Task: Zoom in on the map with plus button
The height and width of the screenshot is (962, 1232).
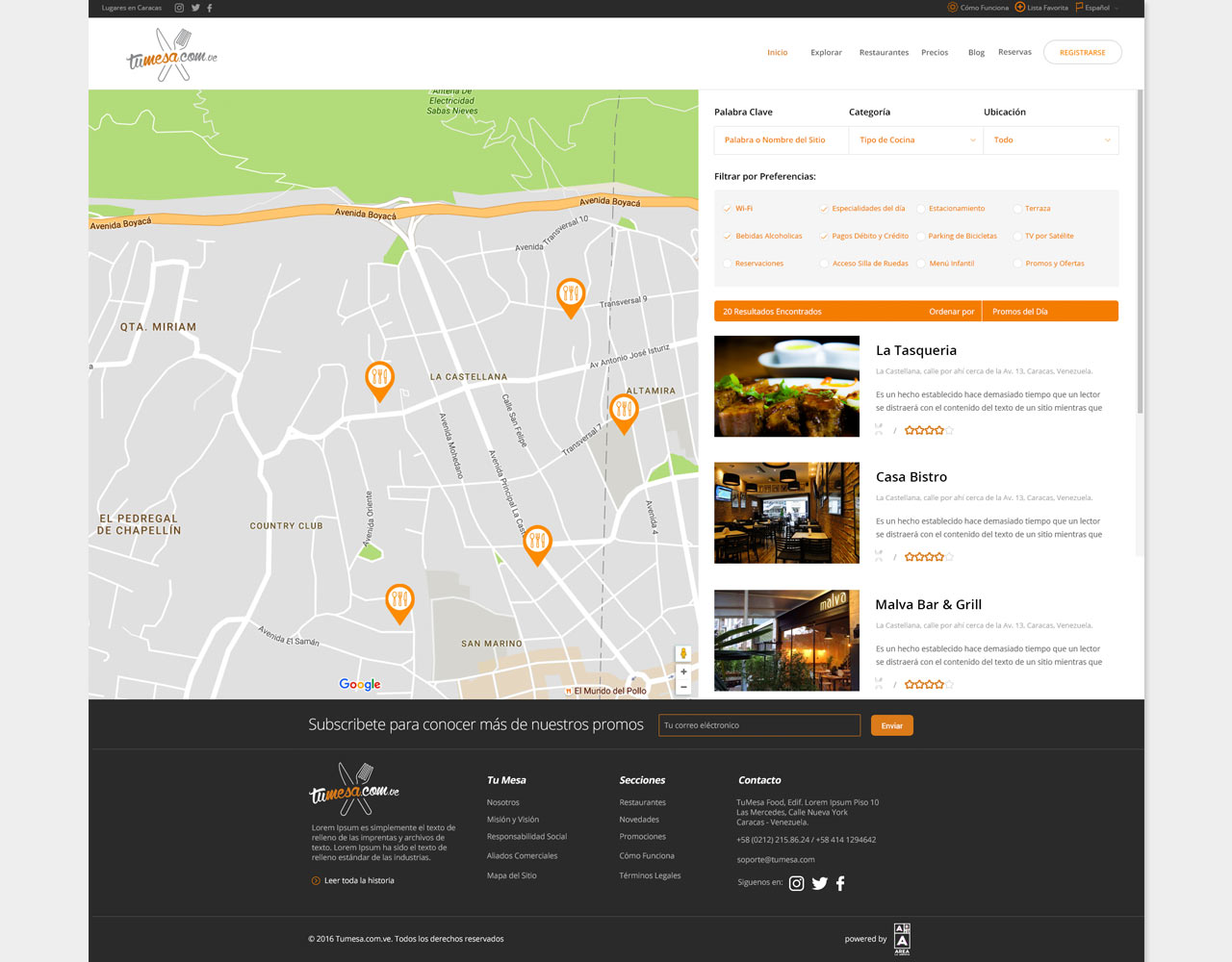Action: point(683,671)
